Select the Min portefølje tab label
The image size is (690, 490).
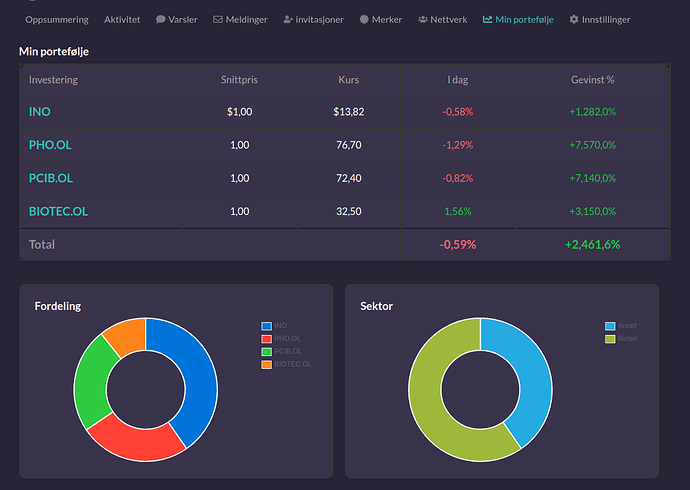point(525,20)
